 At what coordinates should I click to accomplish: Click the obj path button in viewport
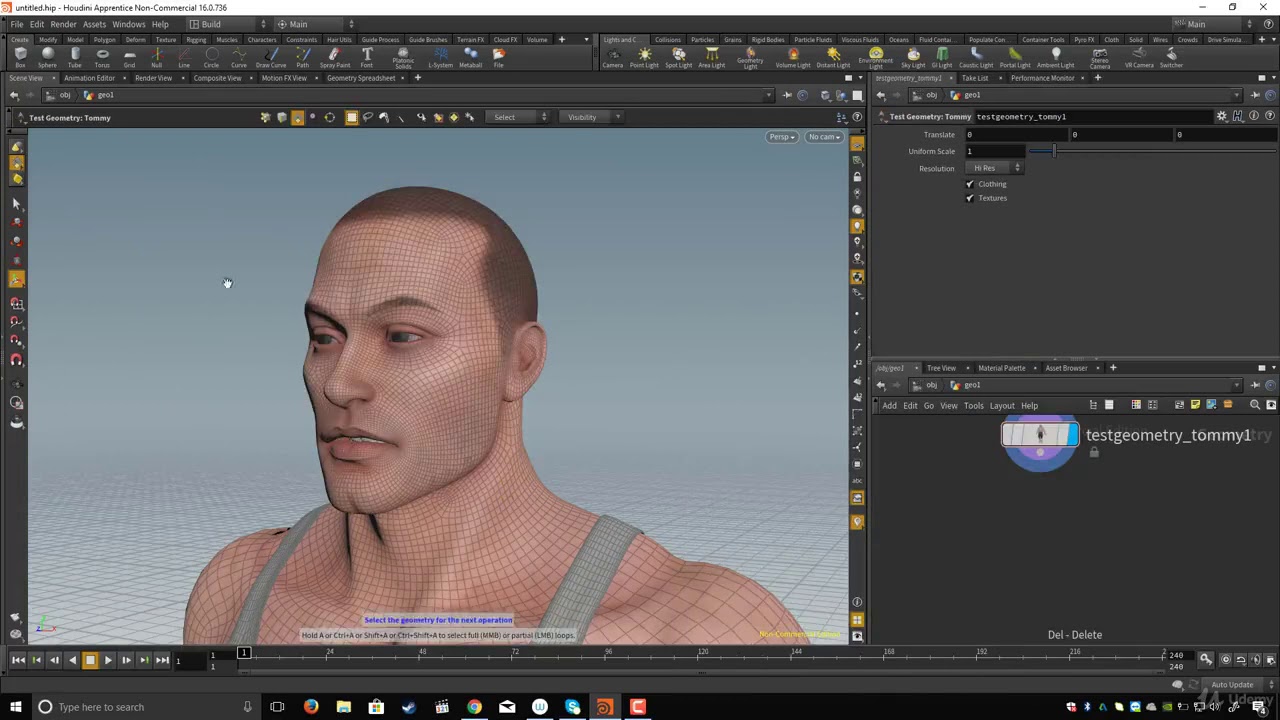pyautogui.click(x=60, y=95)
